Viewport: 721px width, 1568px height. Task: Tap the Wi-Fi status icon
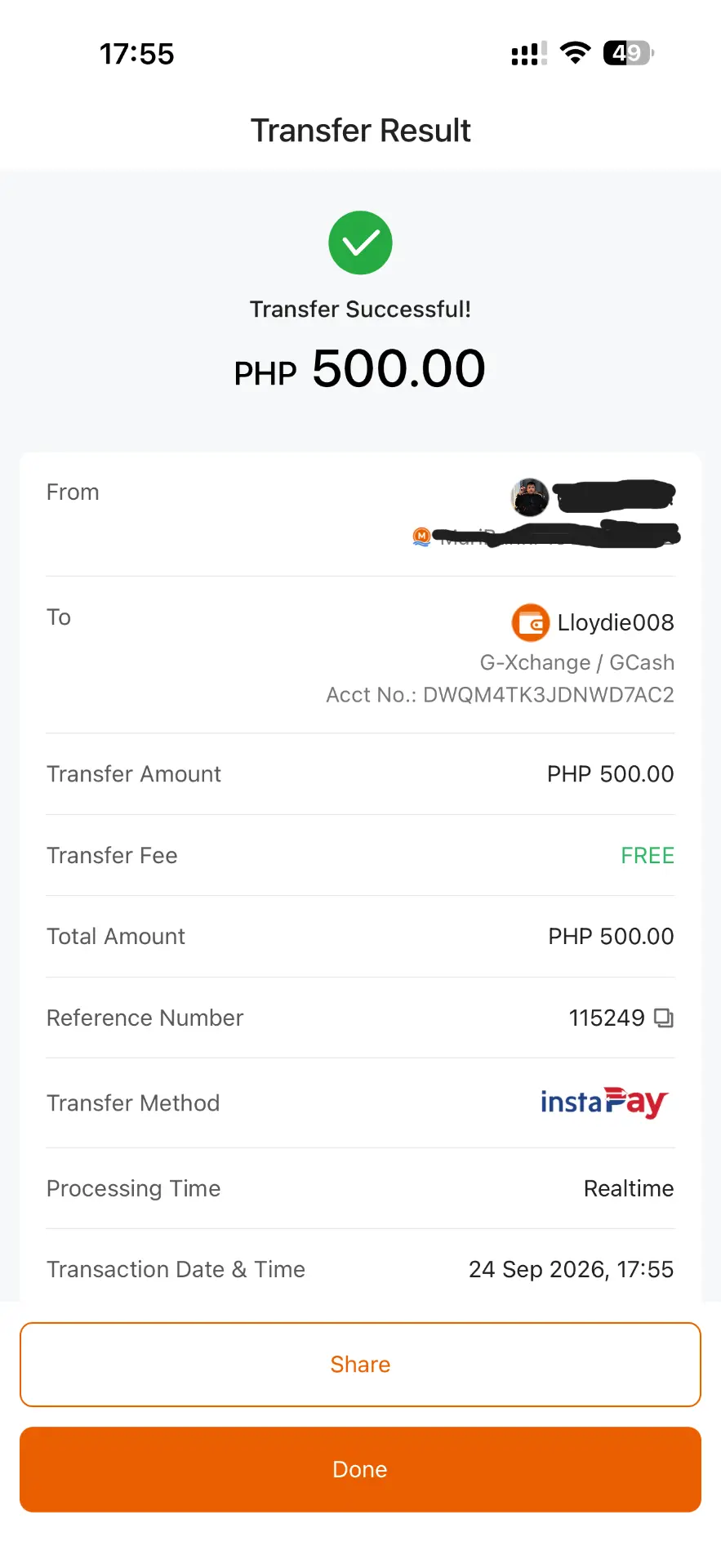575,53
